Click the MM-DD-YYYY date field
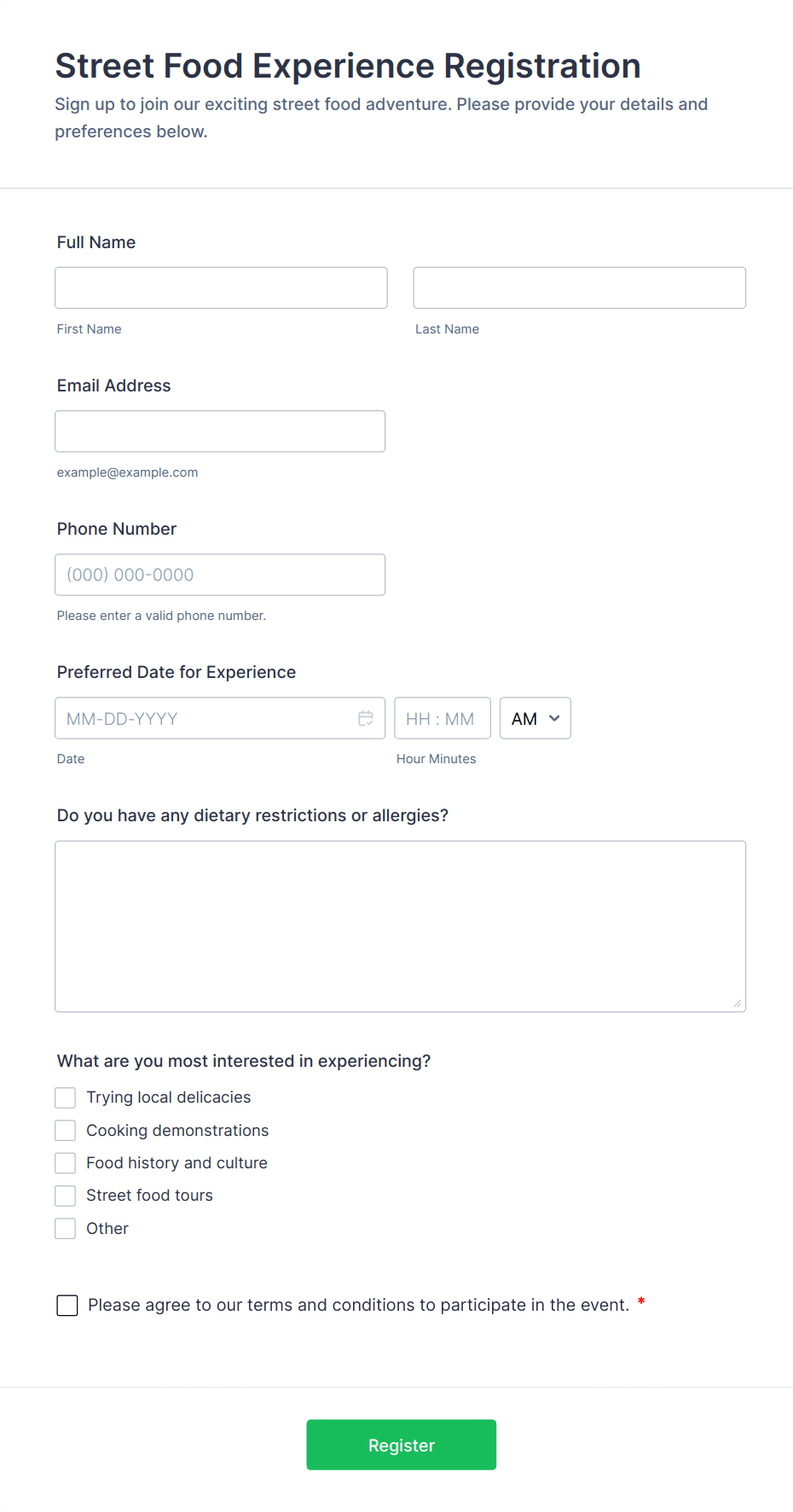793x1512 pixels. click(x=205, y=718)
